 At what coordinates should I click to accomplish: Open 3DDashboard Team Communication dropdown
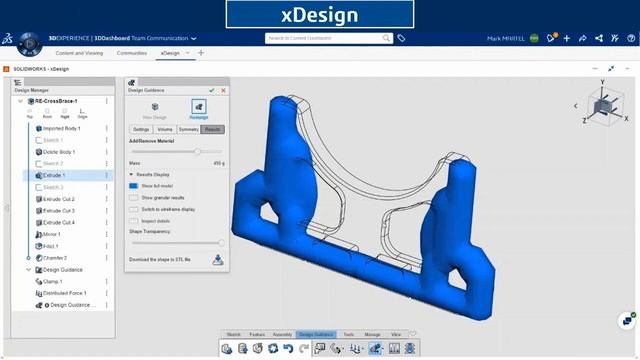194,38
